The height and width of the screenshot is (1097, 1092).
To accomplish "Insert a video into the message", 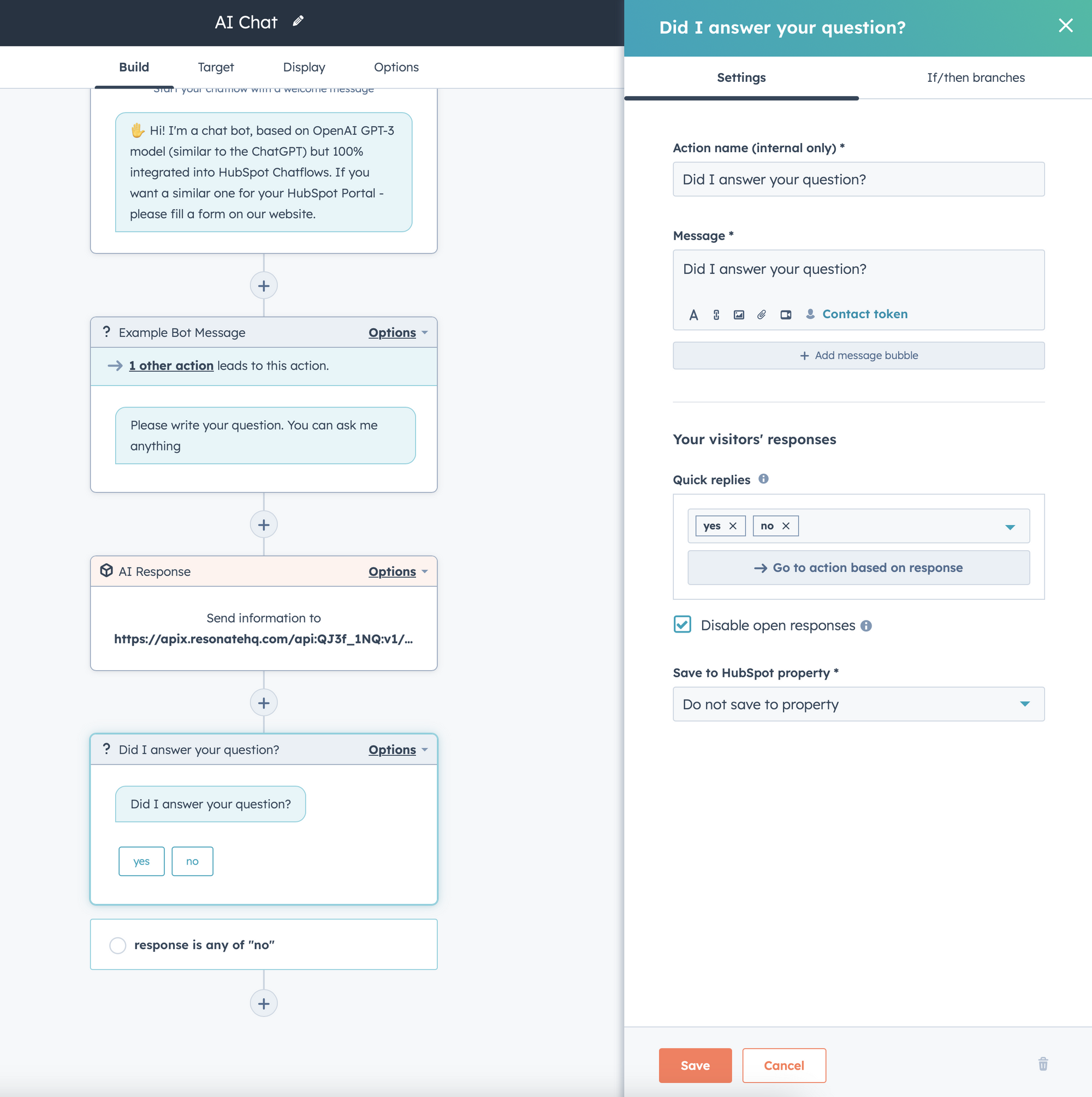I will [x=786, y=314].
